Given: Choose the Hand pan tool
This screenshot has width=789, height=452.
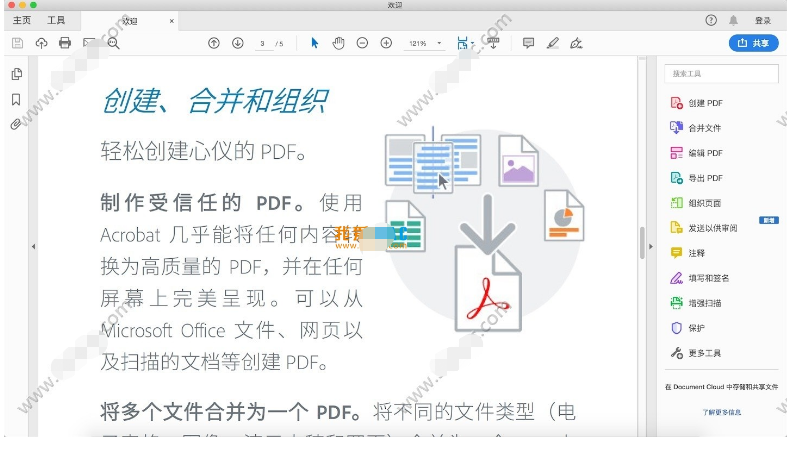Looking at the screenshot, I should tap(338, 43).
